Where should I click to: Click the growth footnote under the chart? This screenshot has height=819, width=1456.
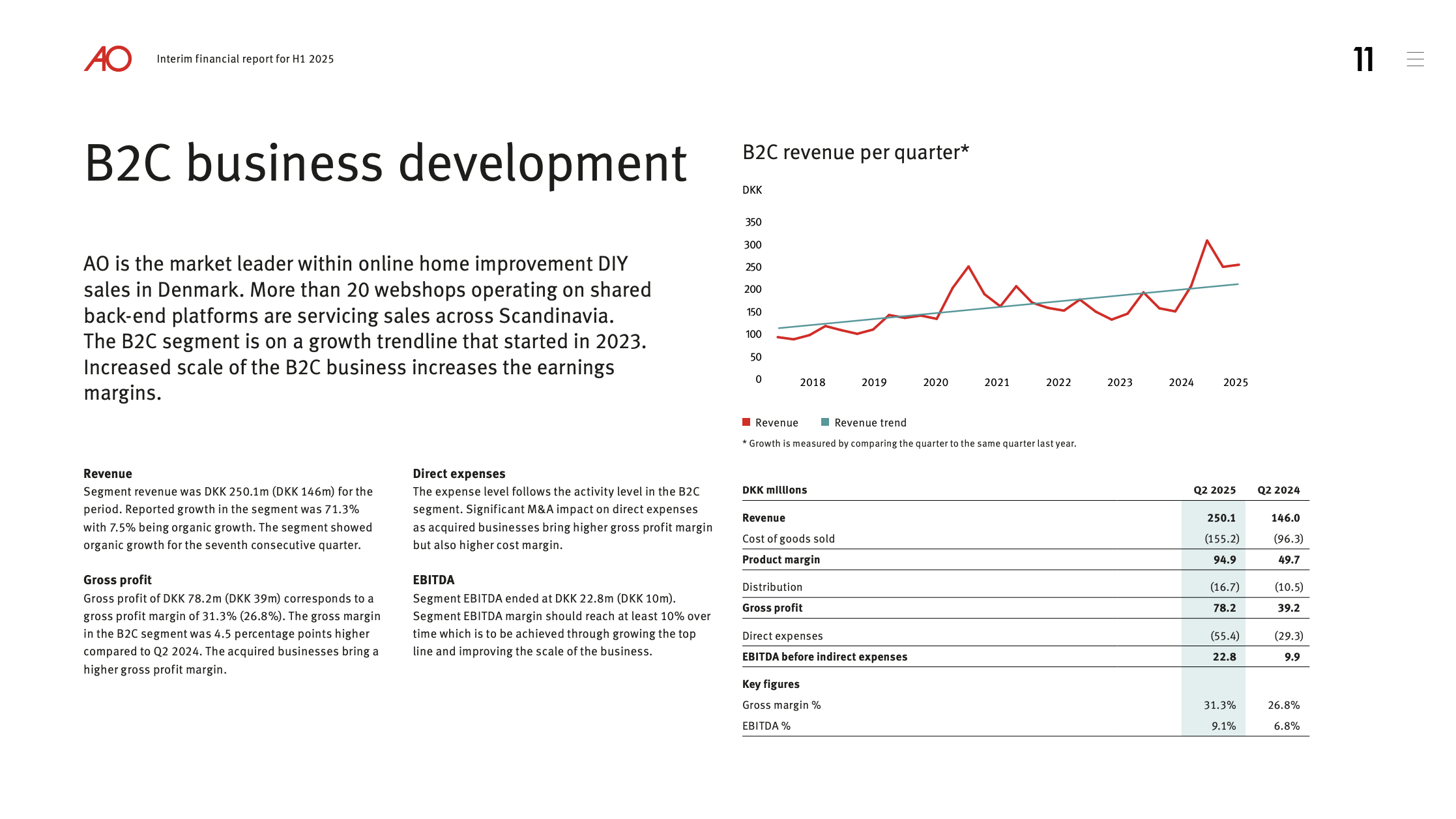(909, 443)
